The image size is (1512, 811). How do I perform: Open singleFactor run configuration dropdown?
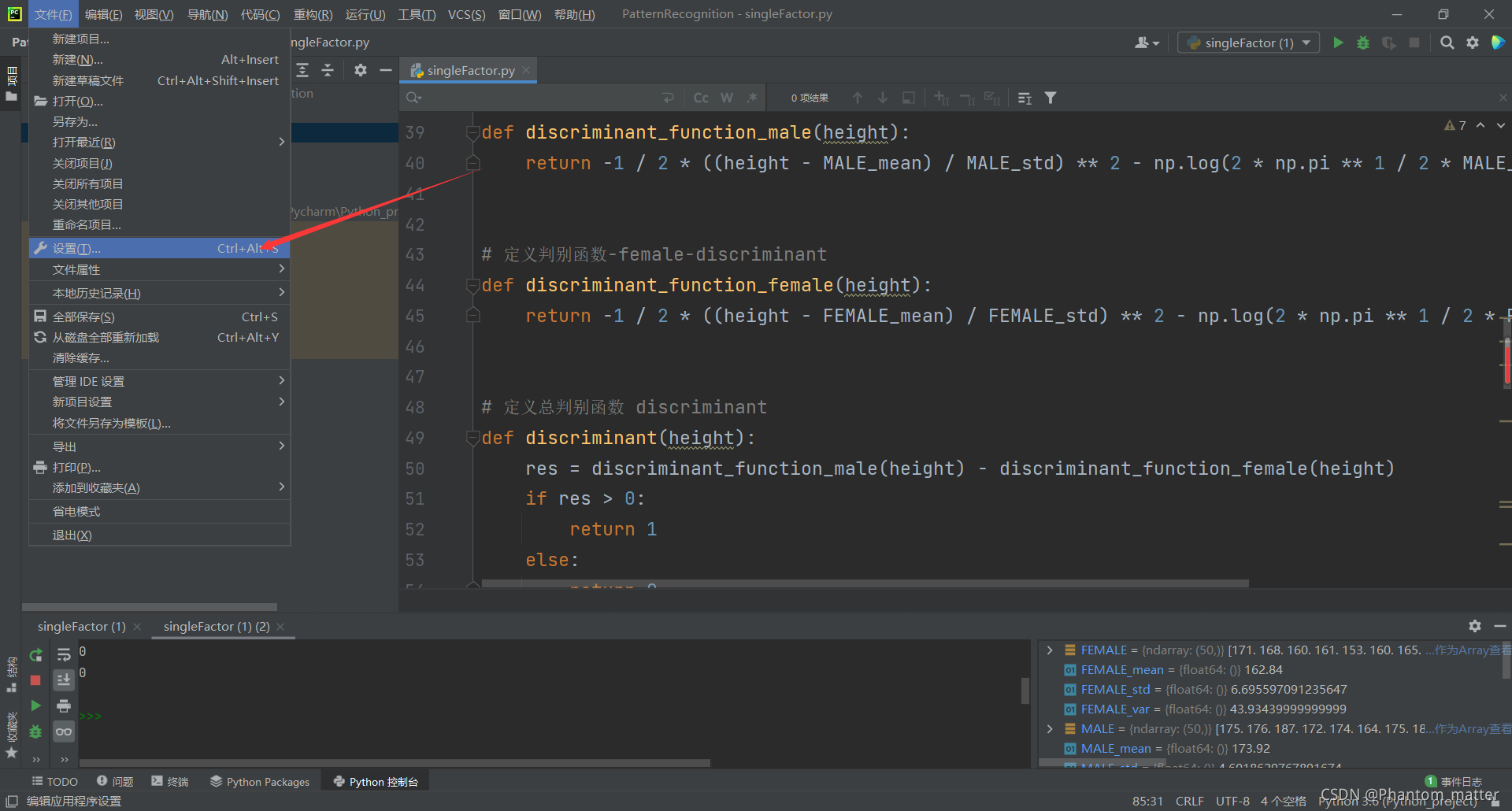pos(1248,43)
